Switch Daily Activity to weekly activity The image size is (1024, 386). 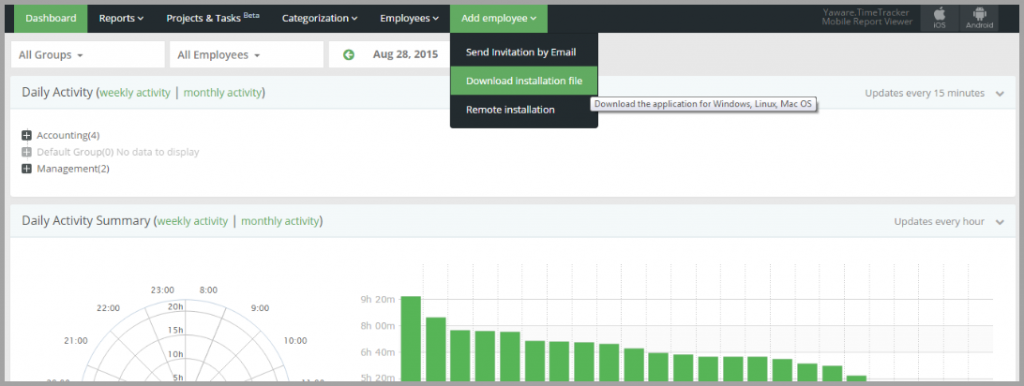[x=135, y=93]
